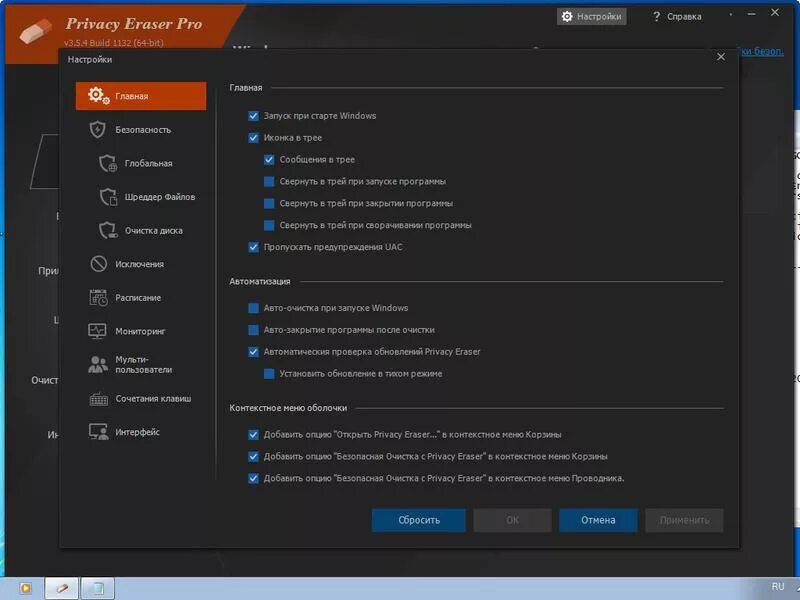Viewport: 800px width, 600px height.
Task: Click the eraser logo in Privacy Eraser header
Action: tap(36, 31)
